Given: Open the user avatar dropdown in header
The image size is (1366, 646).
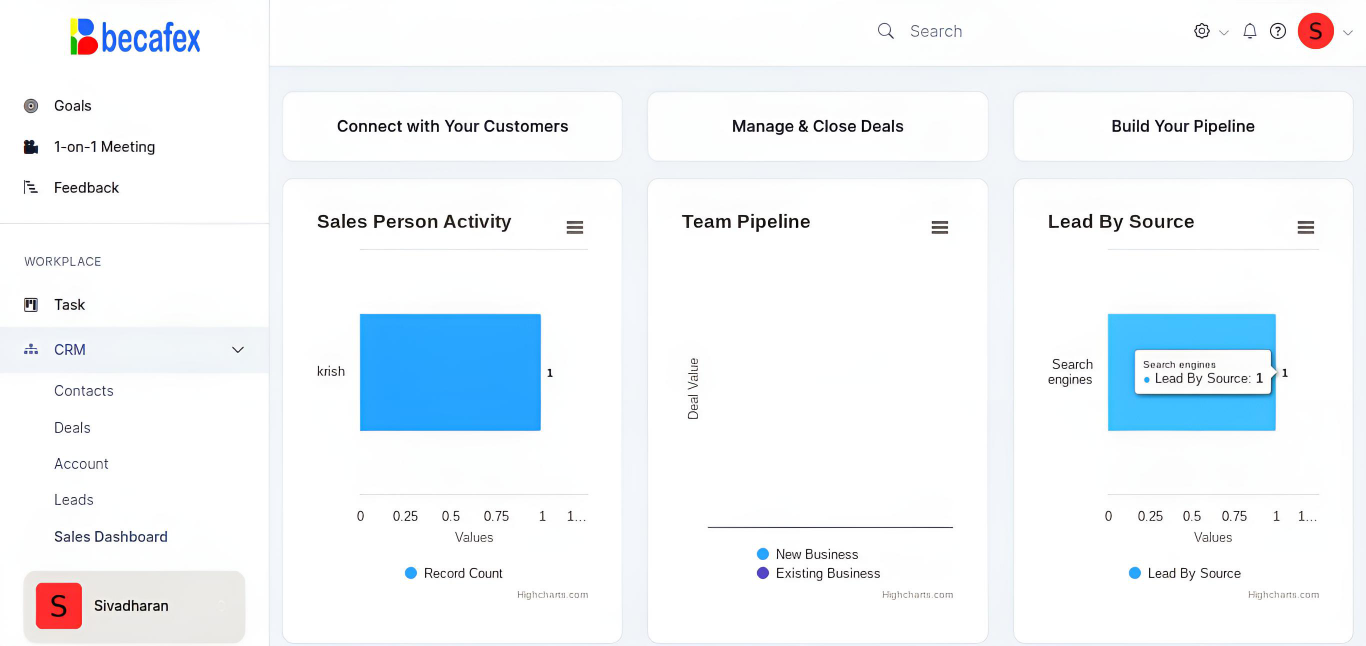Looking at the screenshot, I should coord(1316,31).
